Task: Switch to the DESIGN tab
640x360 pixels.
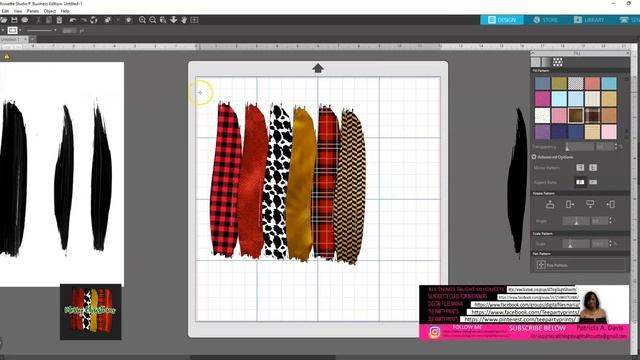Action: point(502,20)
